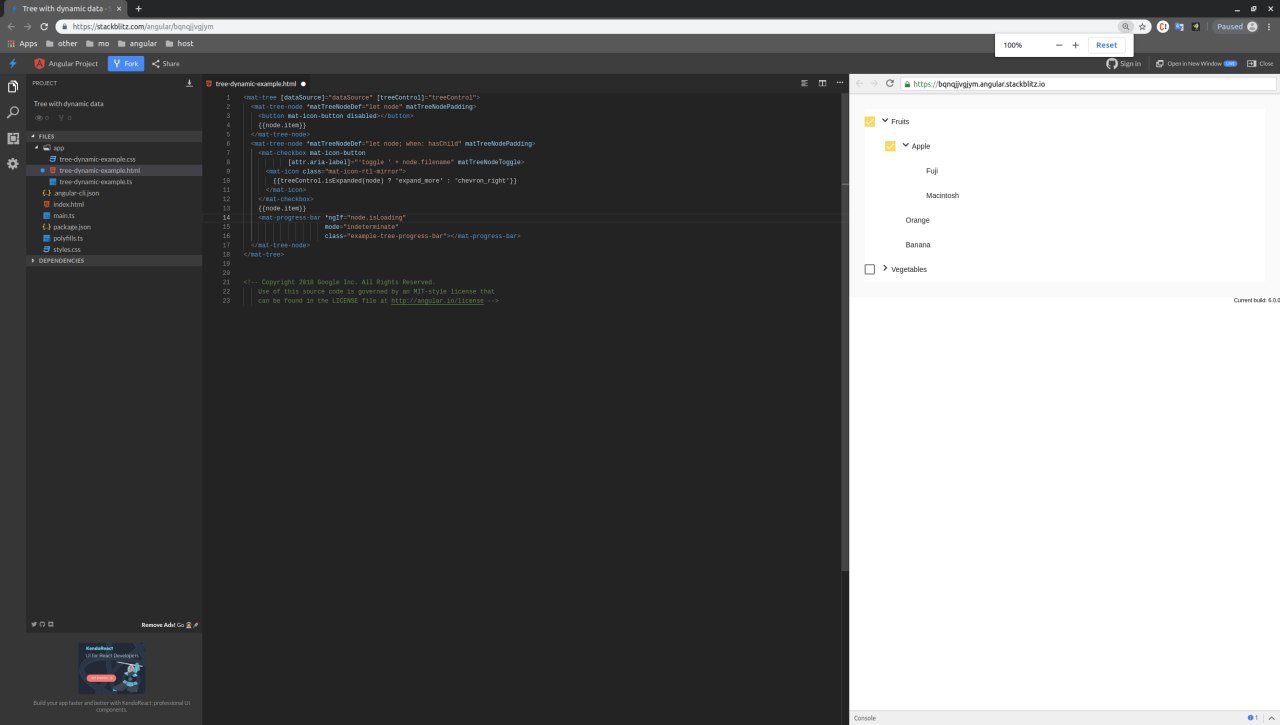1280x725 pixels.
Task: Go forward in the preview pane
Action: 874,83
